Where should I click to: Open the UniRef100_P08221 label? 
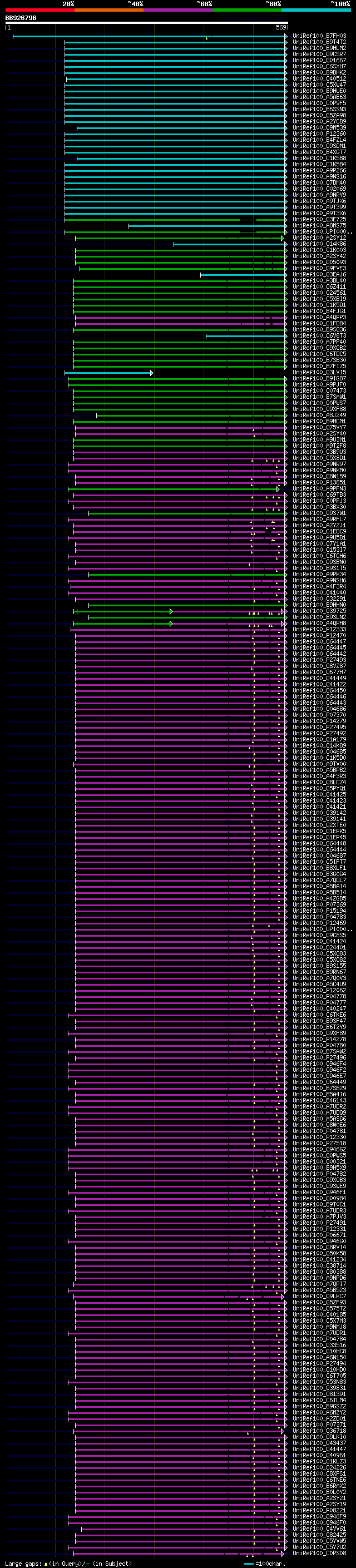pos(319,1511)
